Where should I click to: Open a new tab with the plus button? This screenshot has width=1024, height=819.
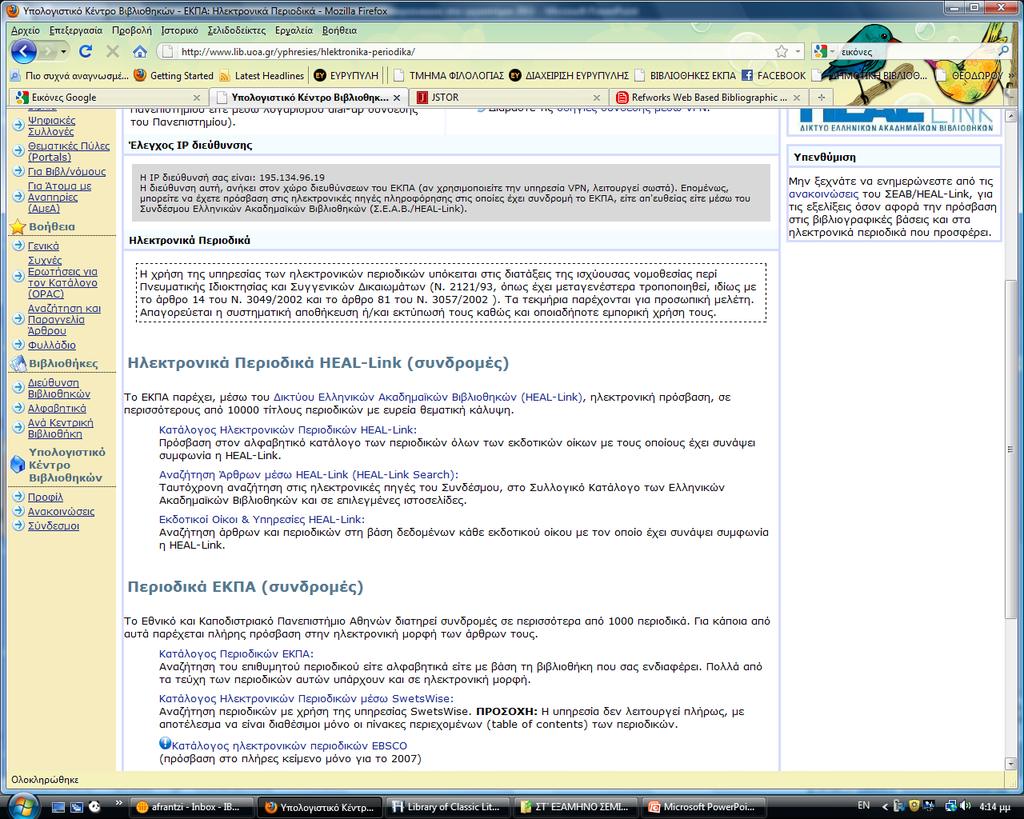(x=821, y=97)
